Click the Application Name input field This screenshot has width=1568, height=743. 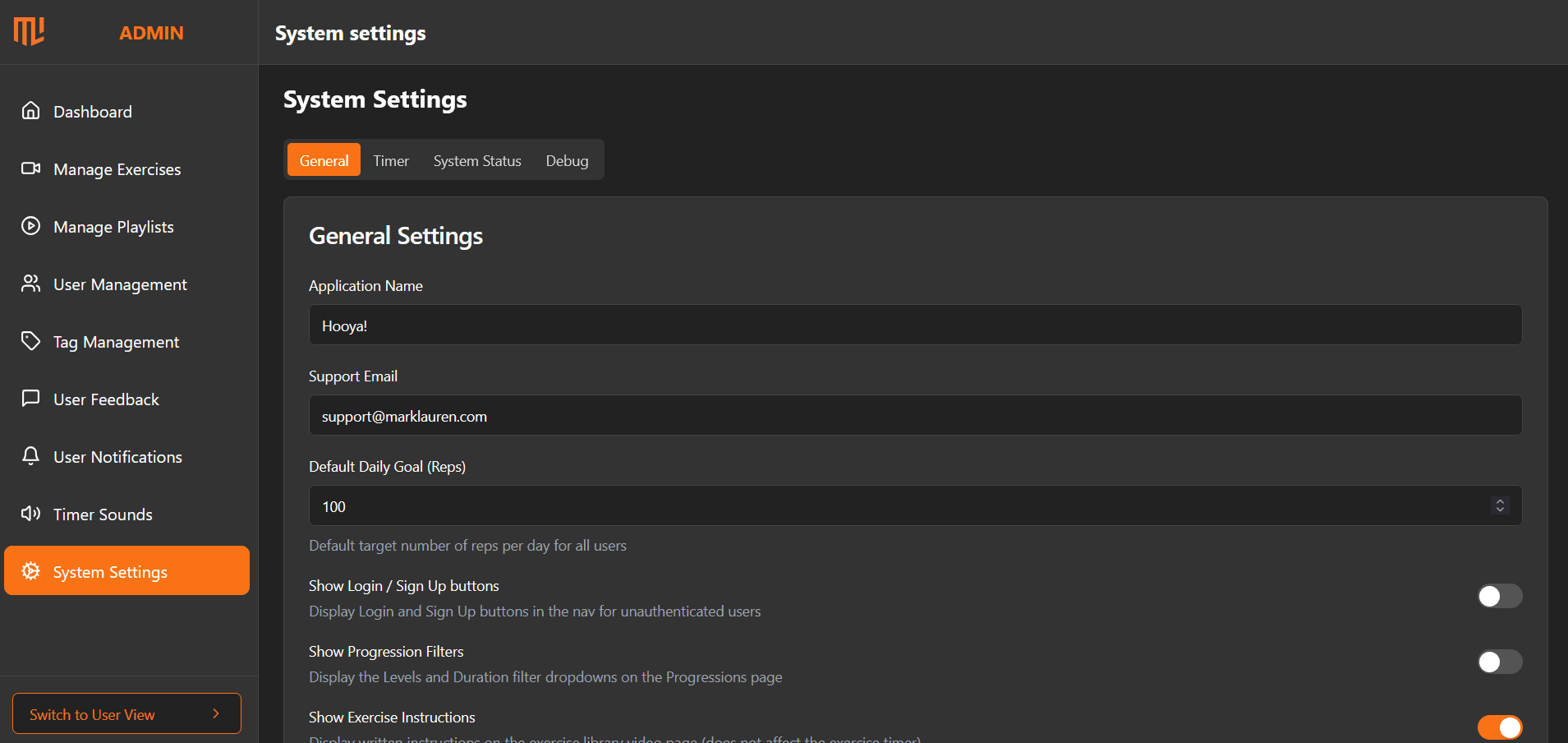(915, 325)
